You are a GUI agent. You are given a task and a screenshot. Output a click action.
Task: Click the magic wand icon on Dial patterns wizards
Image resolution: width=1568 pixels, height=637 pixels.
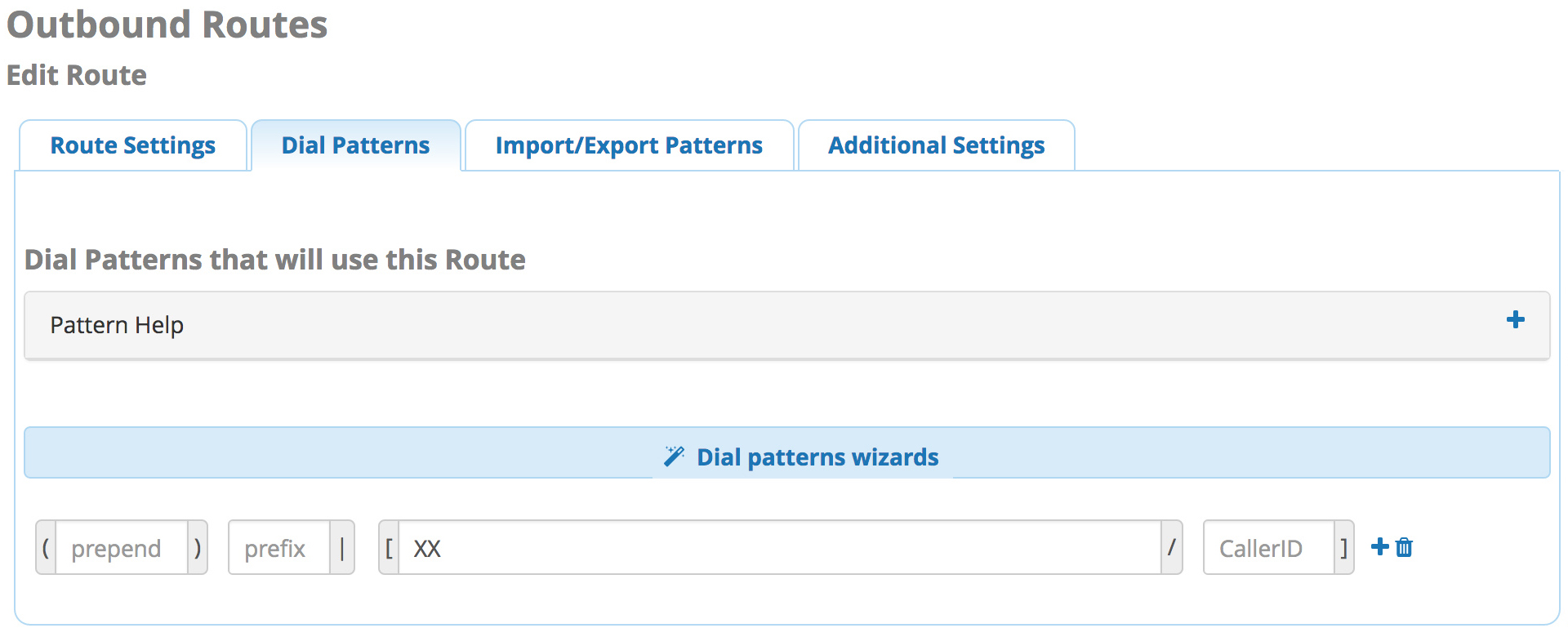675,457
